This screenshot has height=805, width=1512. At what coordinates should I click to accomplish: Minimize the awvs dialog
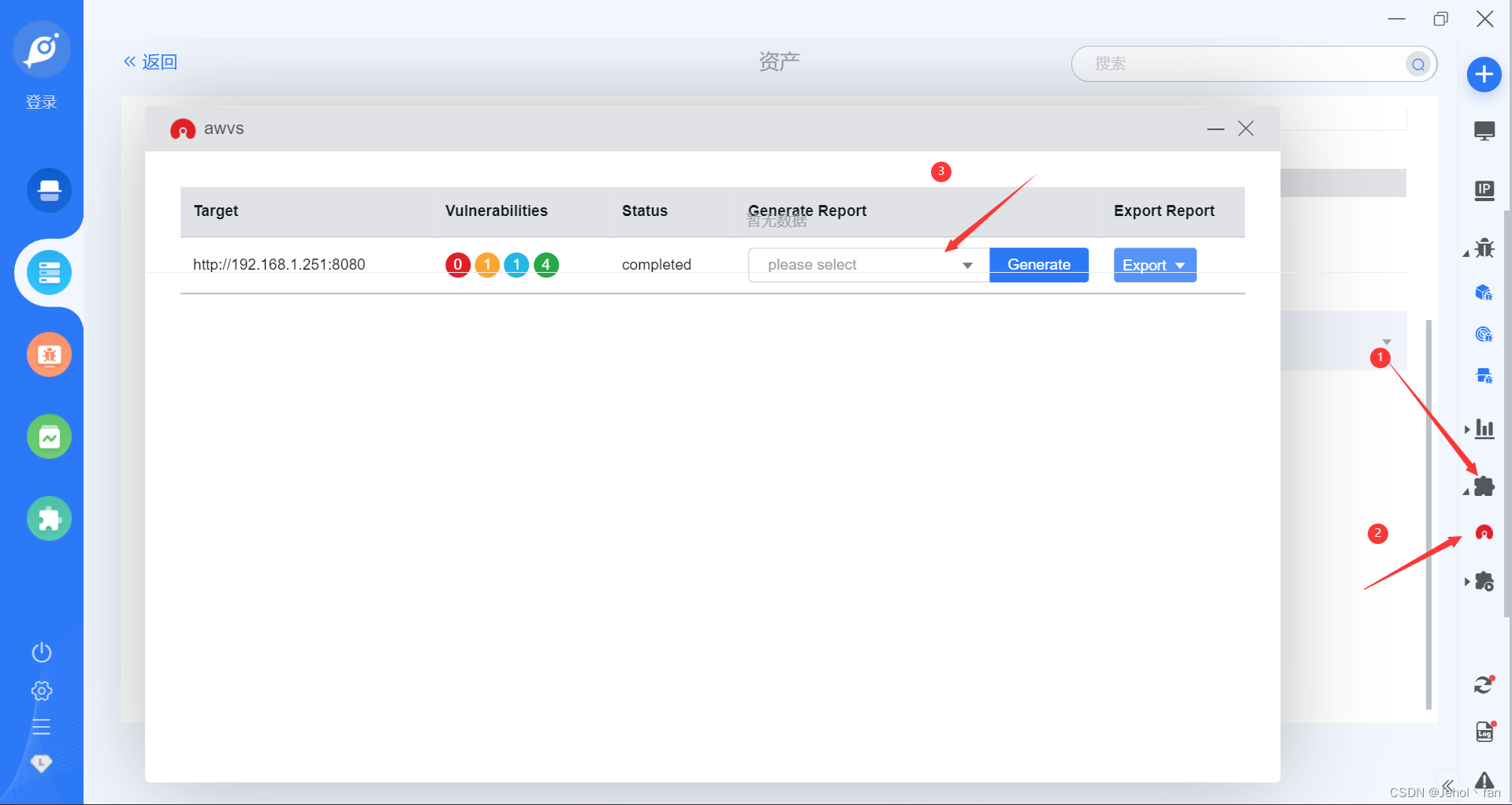pos(1216,129)
